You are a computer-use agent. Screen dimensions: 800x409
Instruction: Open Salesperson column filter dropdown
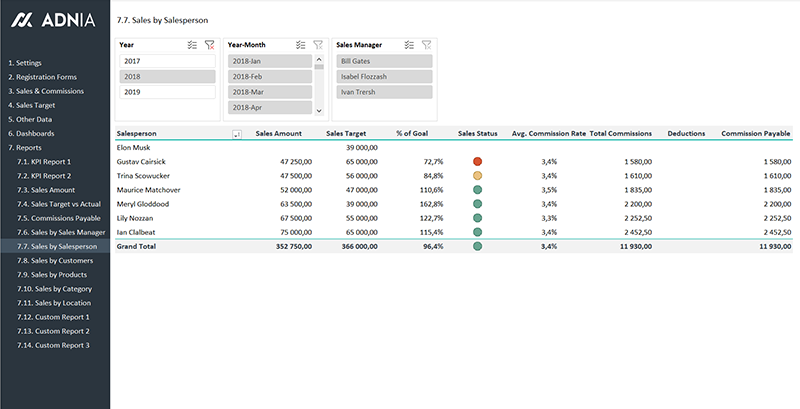(236, 133)
